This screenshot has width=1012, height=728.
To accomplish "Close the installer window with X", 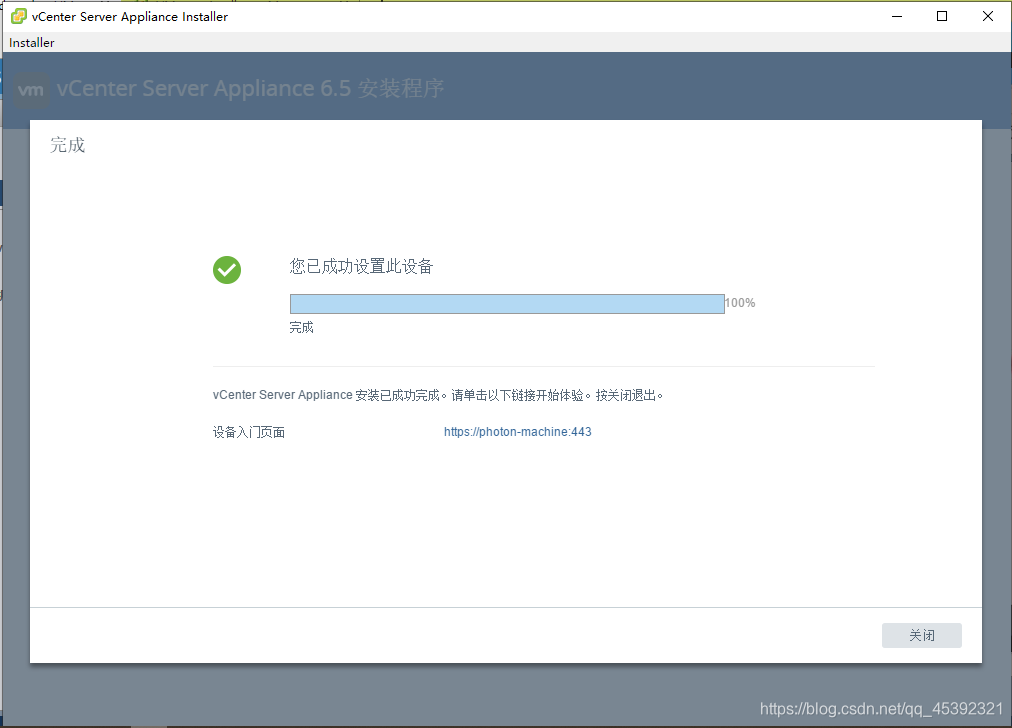I will coord(987,16).
